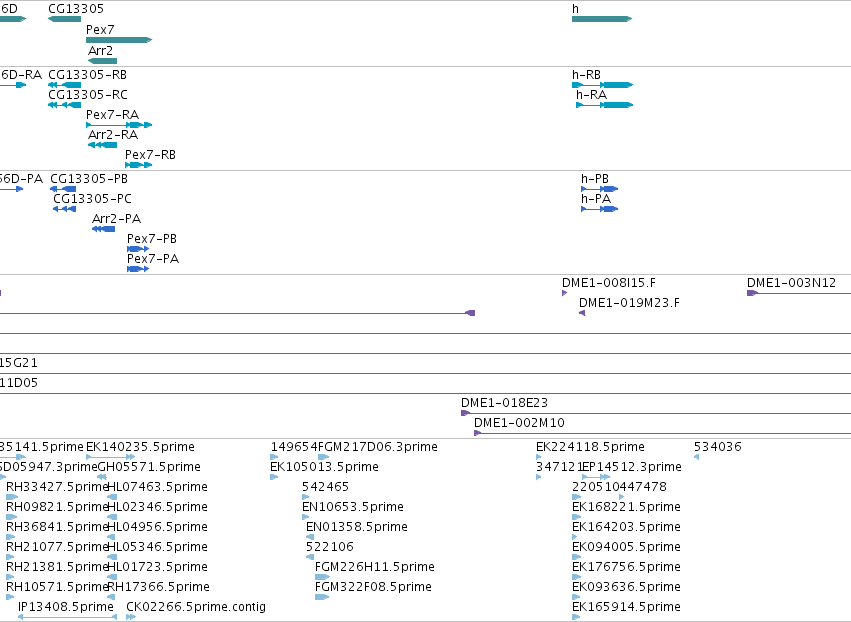851x622 pixels.
Task: Click the DME1-003N12 BAC label
Action: point(791,283)
